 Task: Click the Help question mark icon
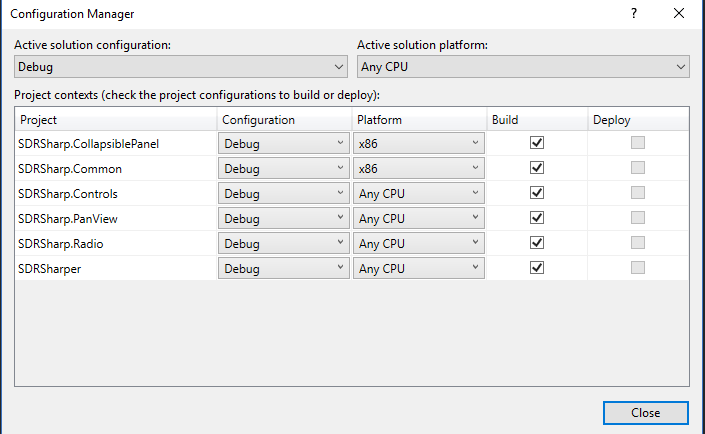coord(633,14)
